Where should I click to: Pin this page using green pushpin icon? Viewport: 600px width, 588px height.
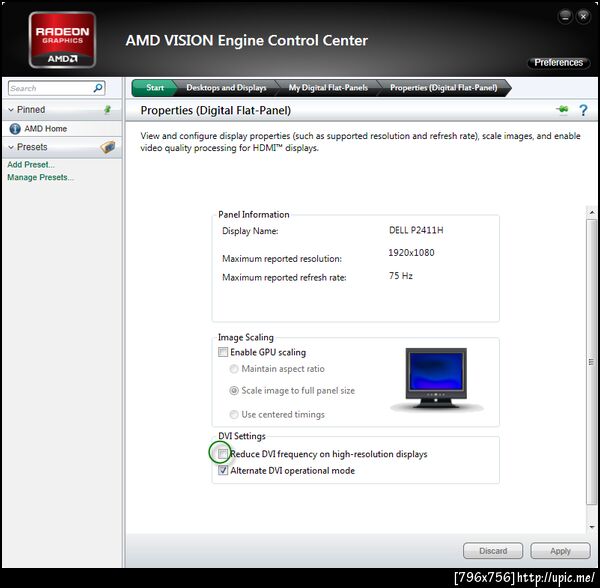point(562,110)
